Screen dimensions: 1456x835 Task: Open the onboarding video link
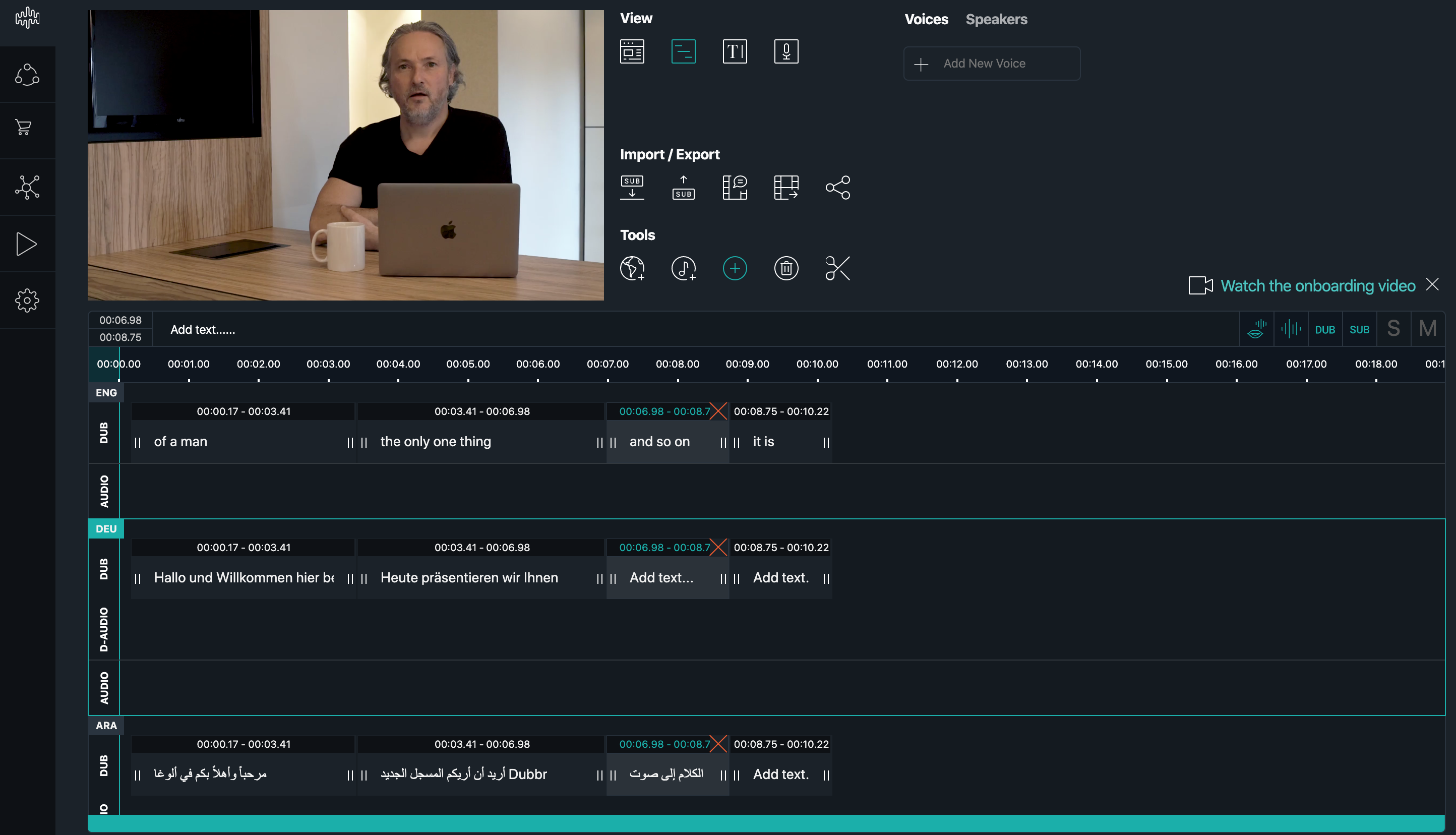tap(1317, 285)
